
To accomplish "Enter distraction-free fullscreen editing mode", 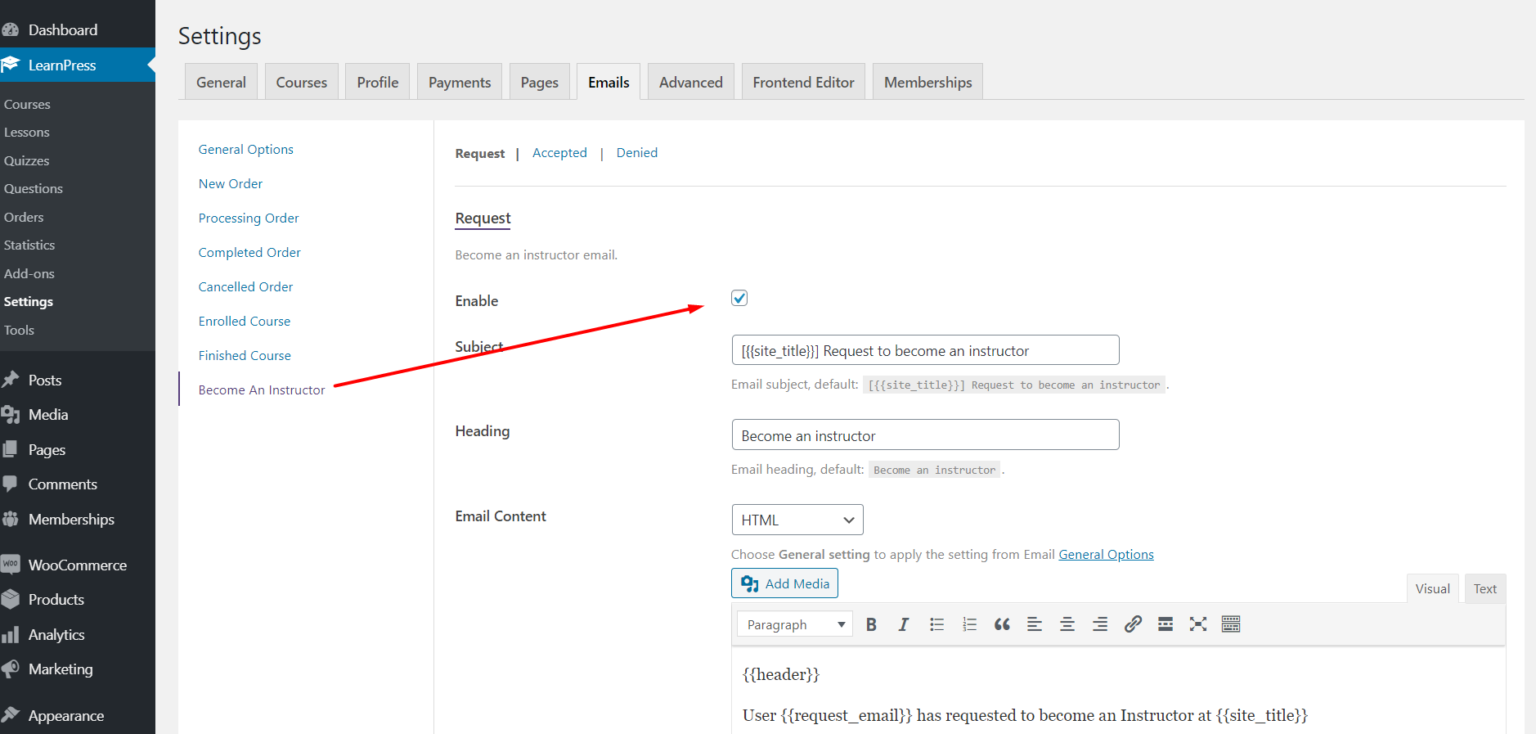I will point(1198,623).
